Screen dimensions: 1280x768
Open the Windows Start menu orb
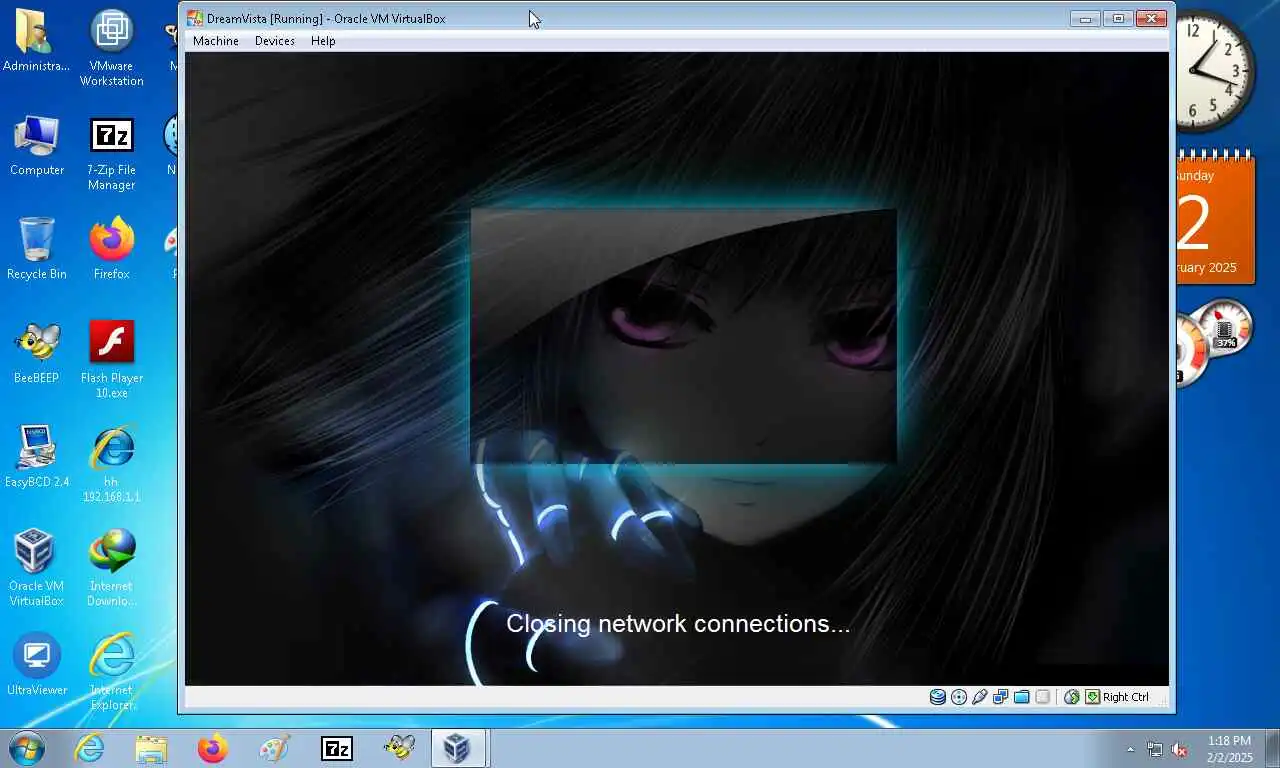(27, 748)
